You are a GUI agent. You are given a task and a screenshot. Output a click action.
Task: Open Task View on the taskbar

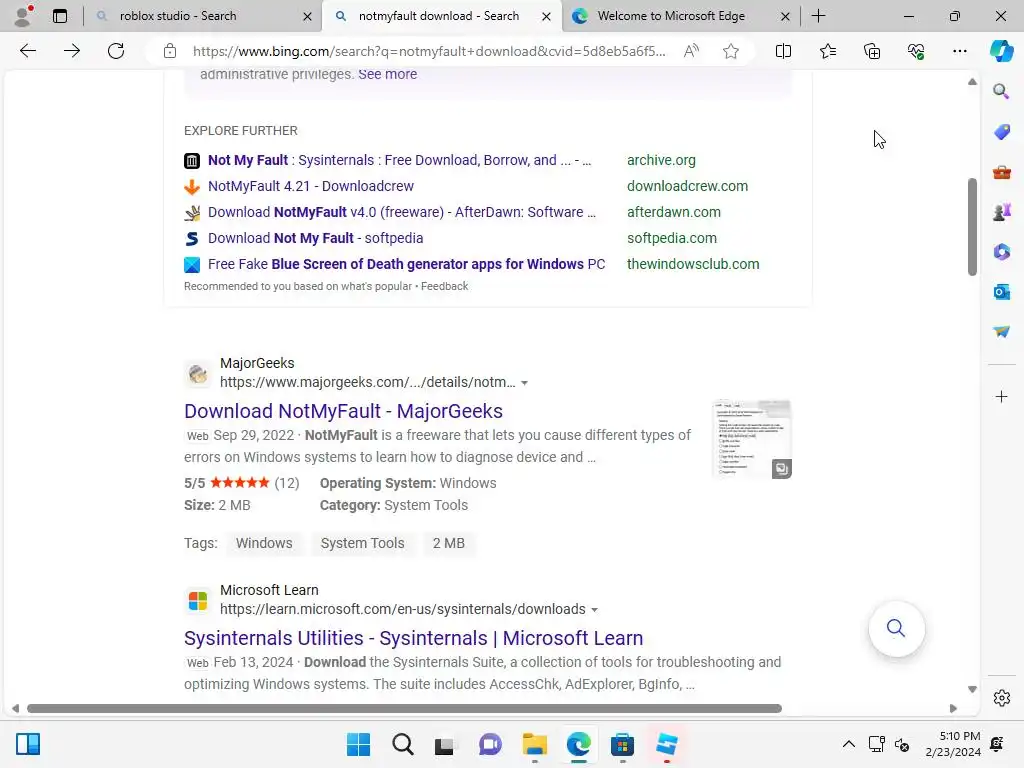(x=445, y=744)
